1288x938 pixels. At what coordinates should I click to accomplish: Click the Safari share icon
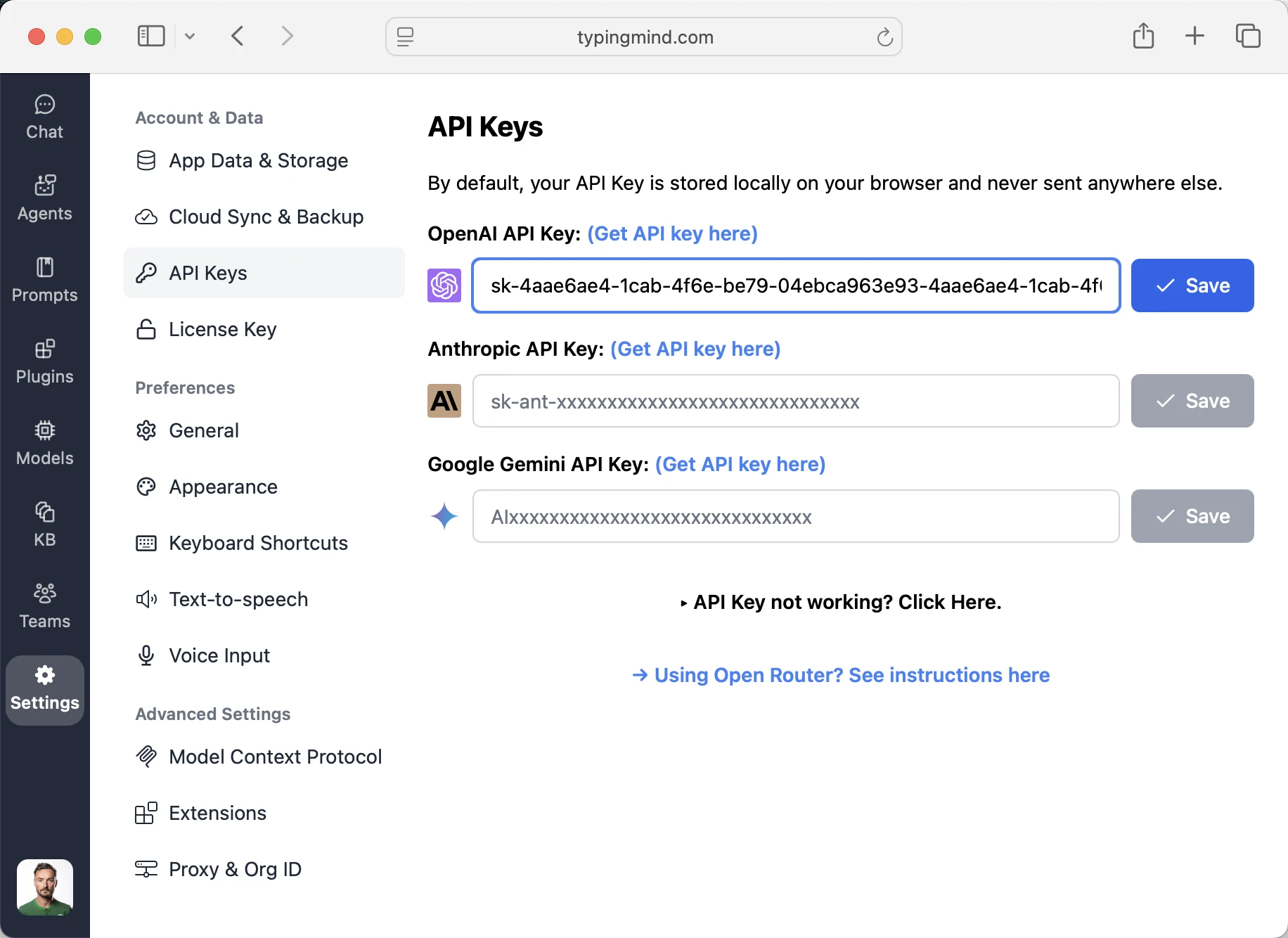point(1144,36)
